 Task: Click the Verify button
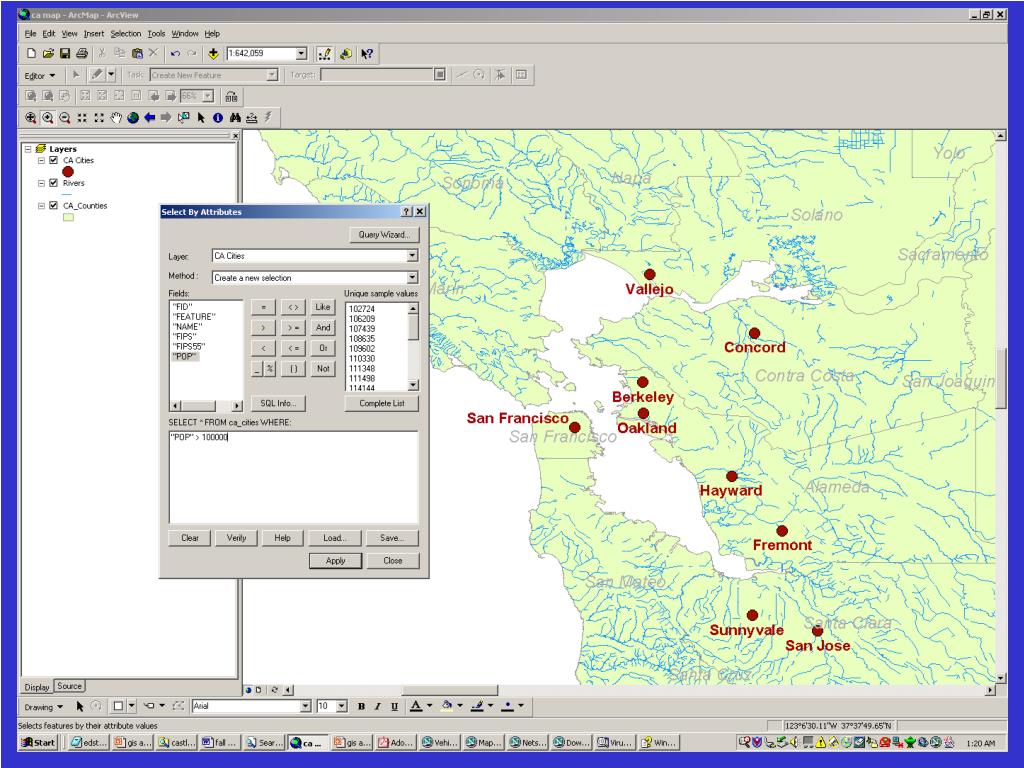coord(236,538)
